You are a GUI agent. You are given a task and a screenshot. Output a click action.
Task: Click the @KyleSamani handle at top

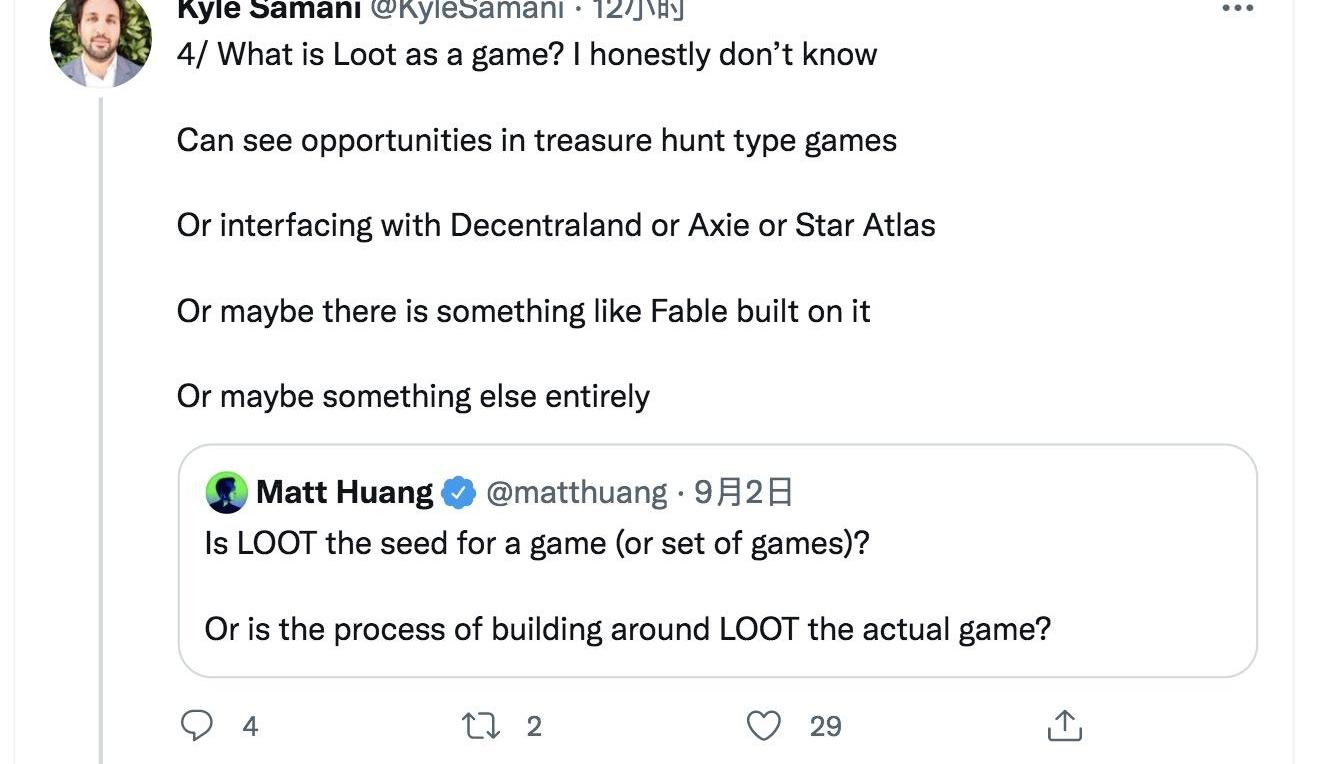467,9
